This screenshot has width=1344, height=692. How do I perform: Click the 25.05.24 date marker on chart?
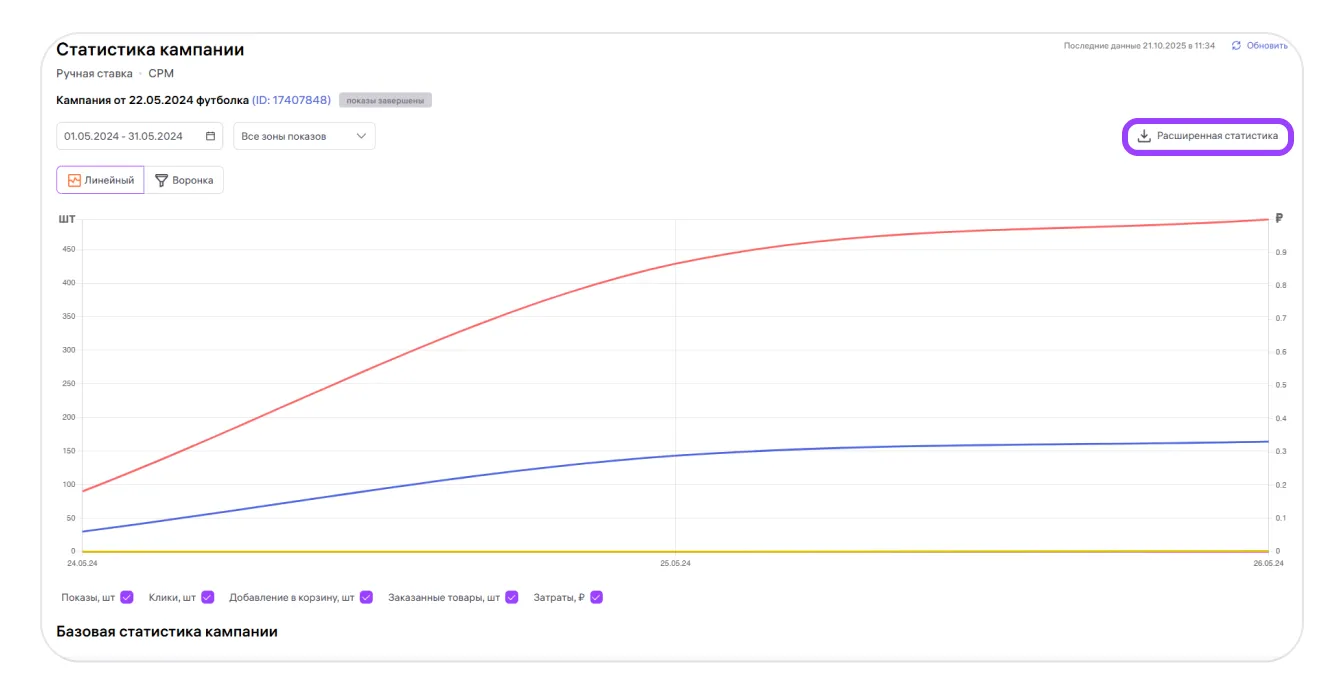click(675, 564)
